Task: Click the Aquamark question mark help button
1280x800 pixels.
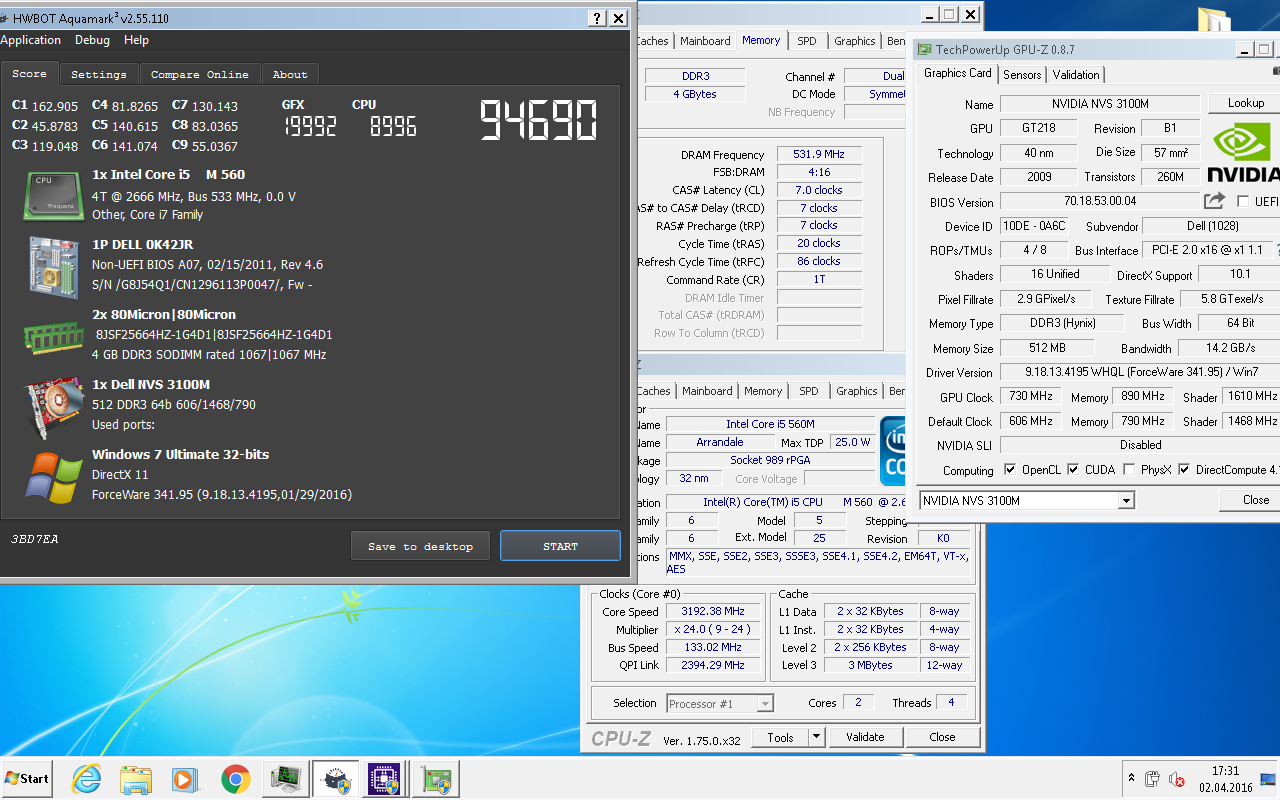Action: 597,18
